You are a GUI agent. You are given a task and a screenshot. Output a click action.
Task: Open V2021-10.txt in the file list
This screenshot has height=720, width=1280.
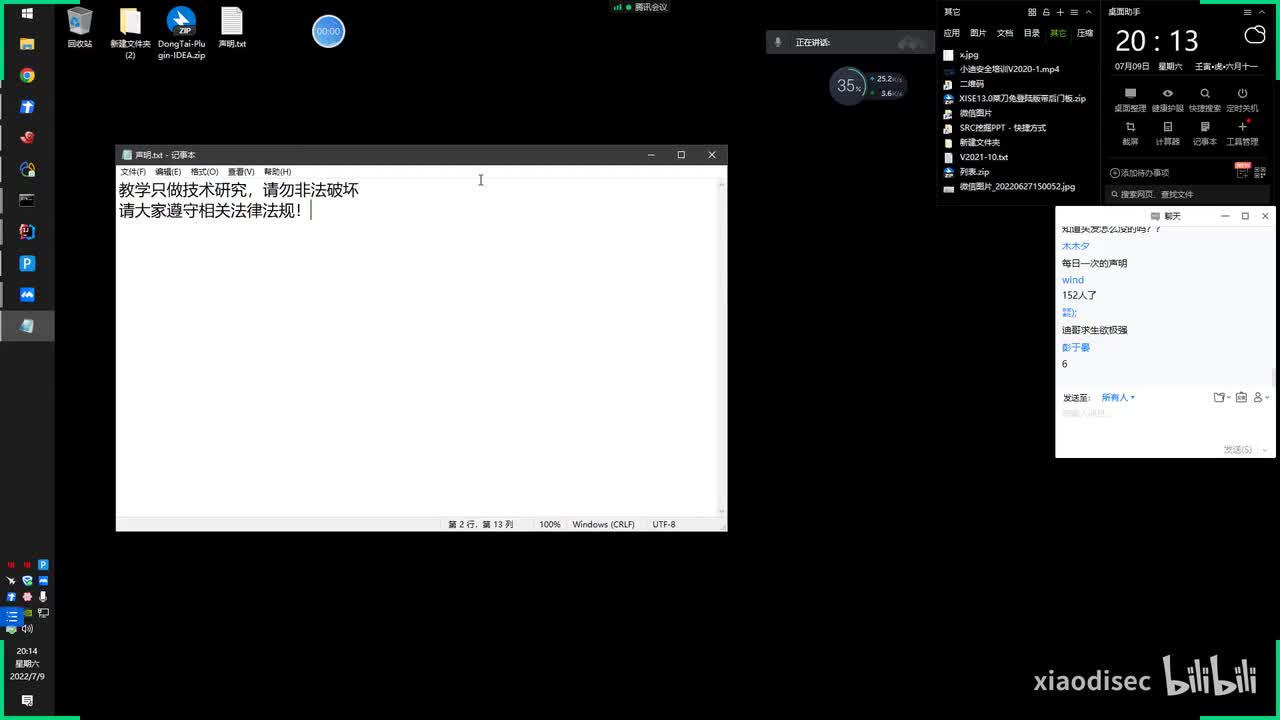pyautogui.click(x=976, y=157)
